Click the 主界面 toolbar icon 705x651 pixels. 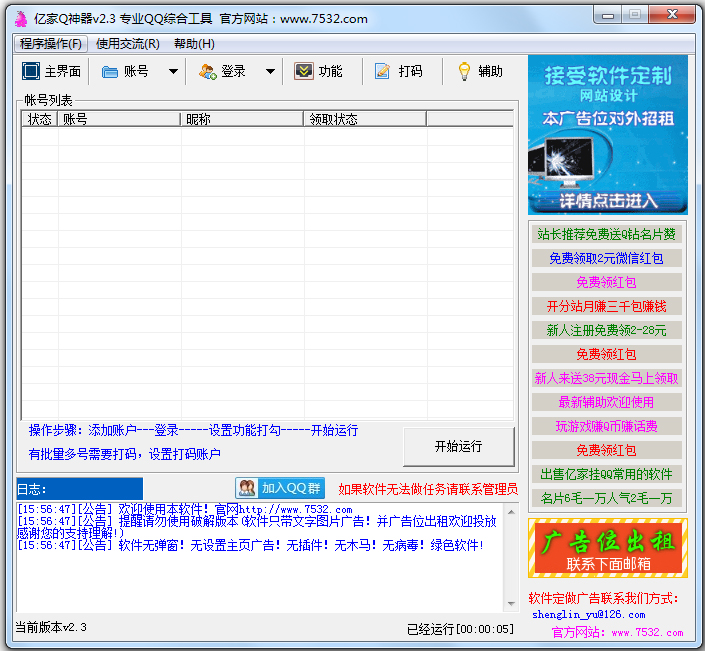[x=30, y=71]
